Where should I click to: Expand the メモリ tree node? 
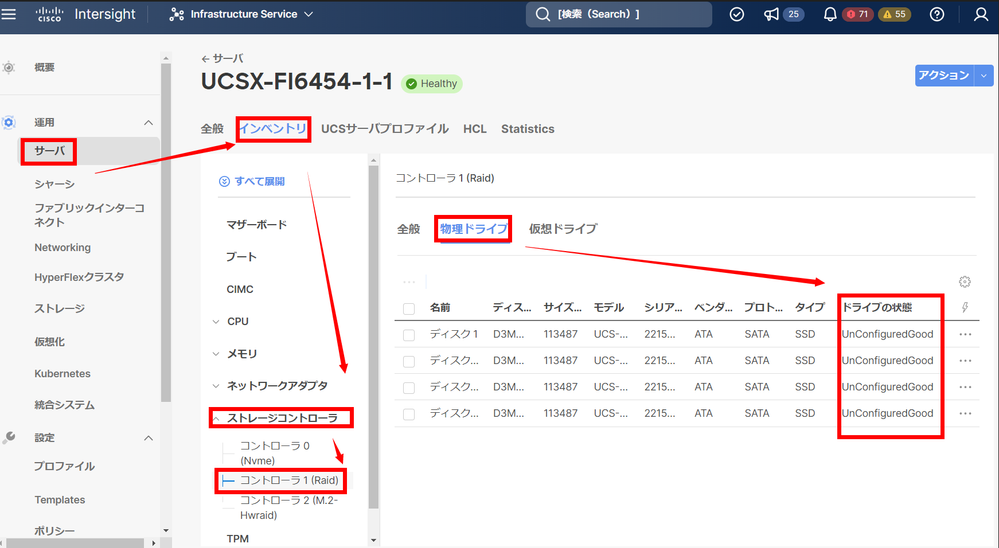(216, 354)
